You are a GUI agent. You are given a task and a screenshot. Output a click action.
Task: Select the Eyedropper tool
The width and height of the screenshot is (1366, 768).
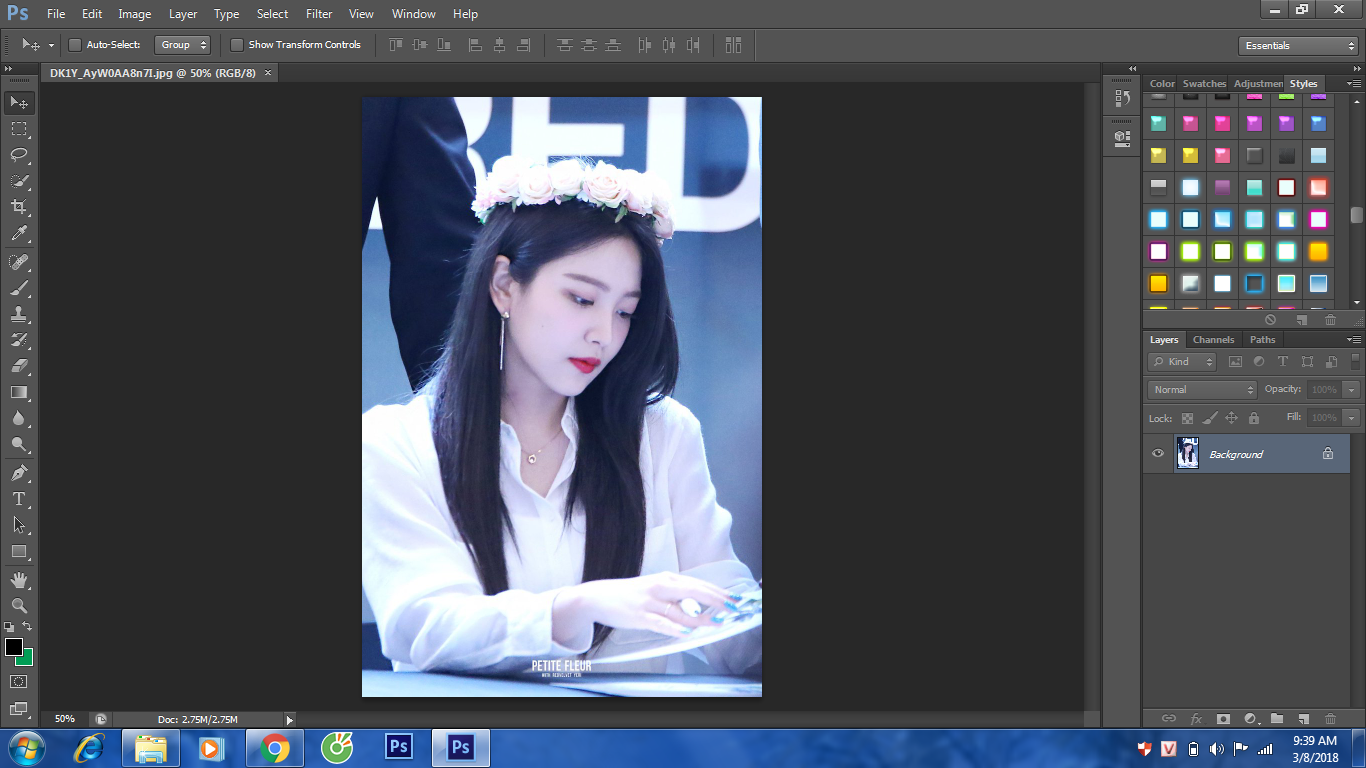coord(19,234)
